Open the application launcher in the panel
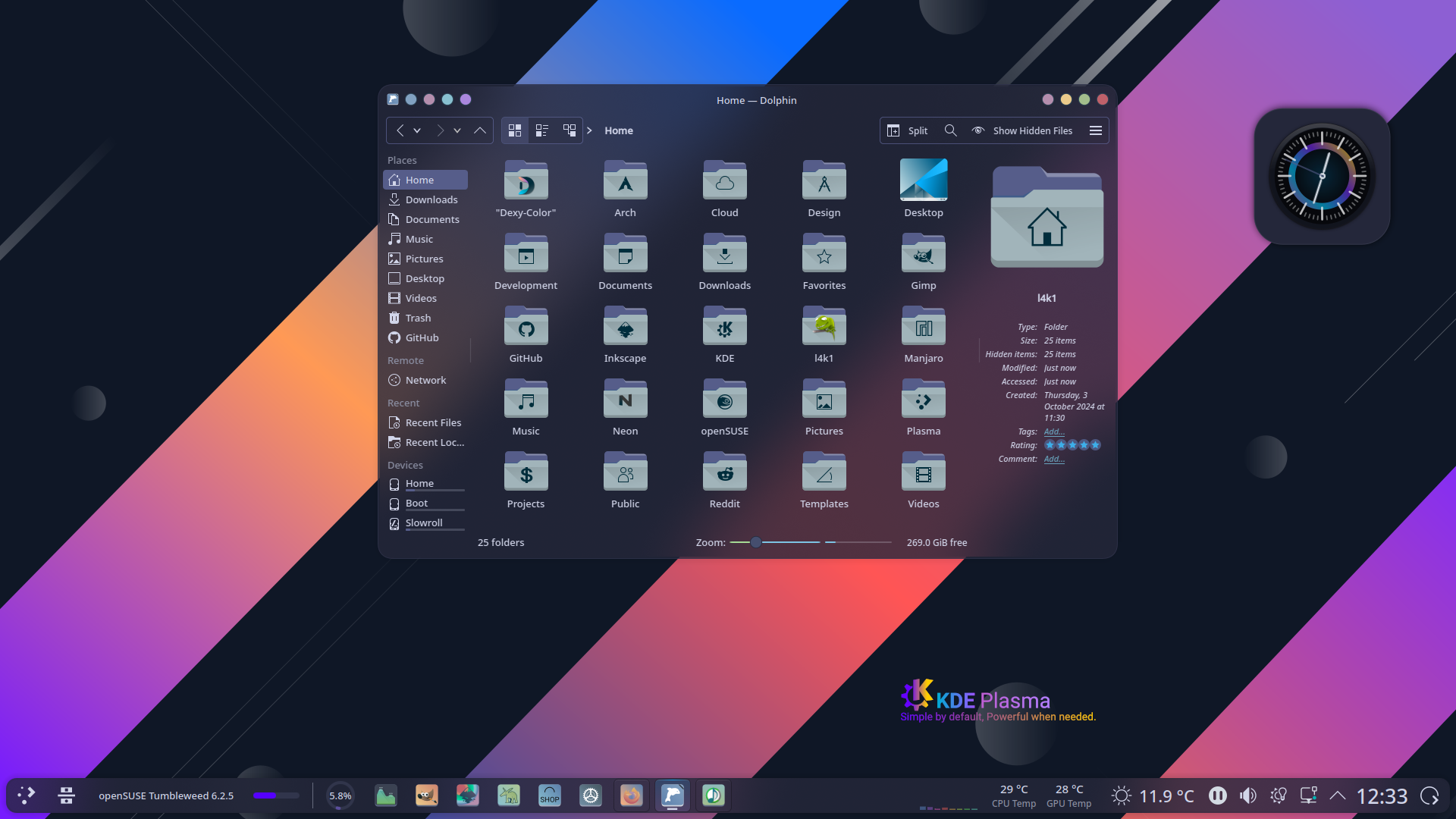 27,795
